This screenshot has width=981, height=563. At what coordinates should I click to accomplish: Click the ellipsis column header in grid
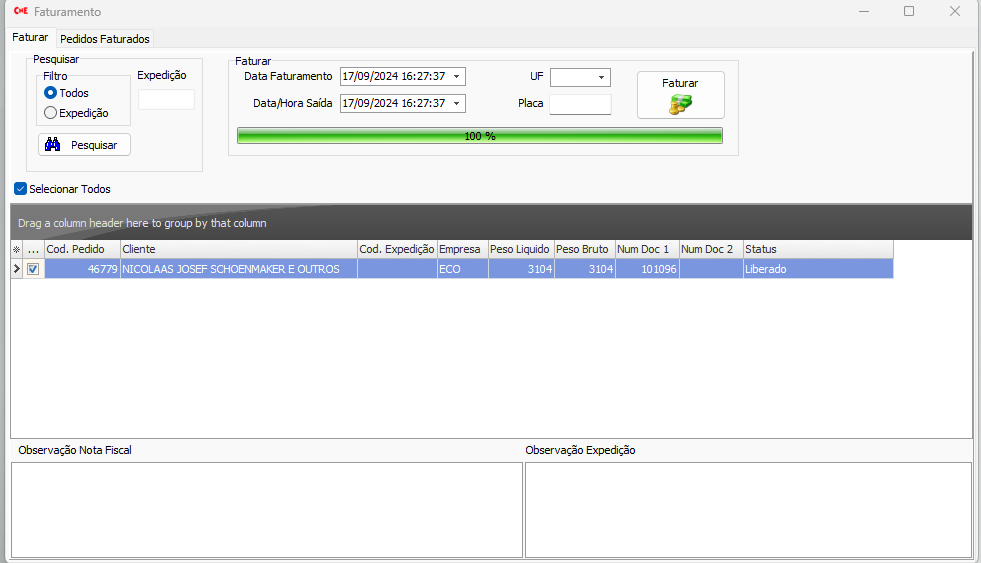tap(32, 249)
